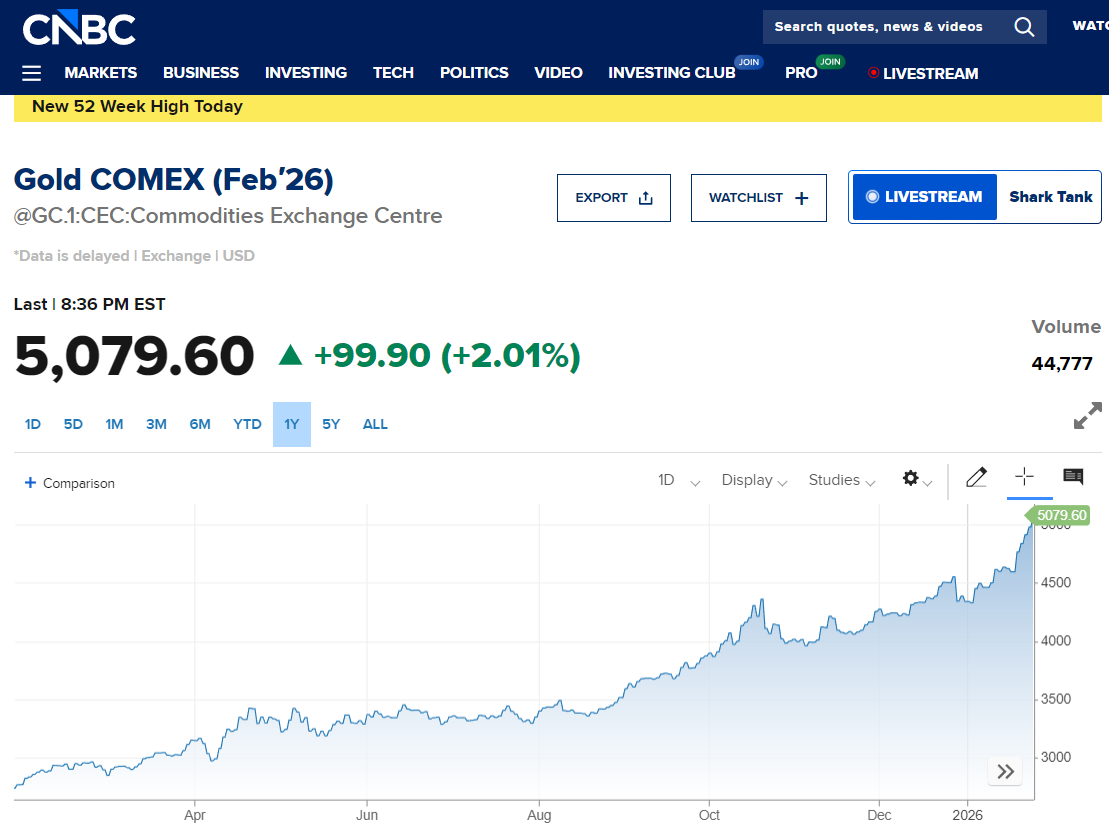
Task: Click the search quotes input field
Action: click(x=880, y=27)
